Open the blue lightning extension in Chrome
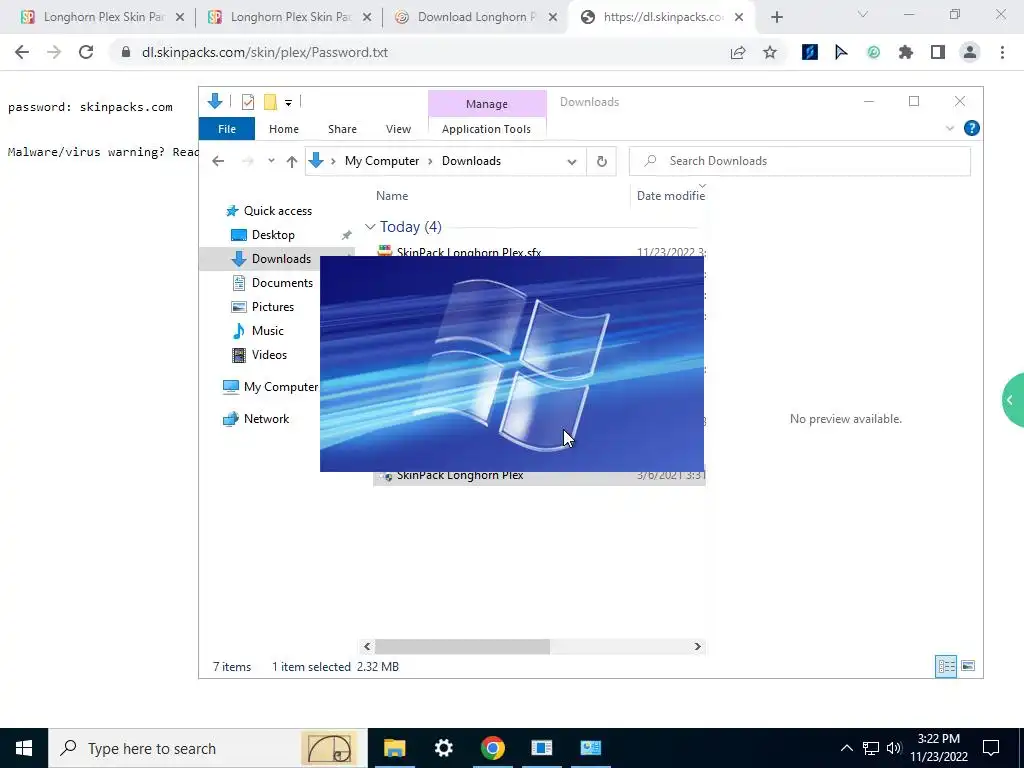 [x=810, y=52]
